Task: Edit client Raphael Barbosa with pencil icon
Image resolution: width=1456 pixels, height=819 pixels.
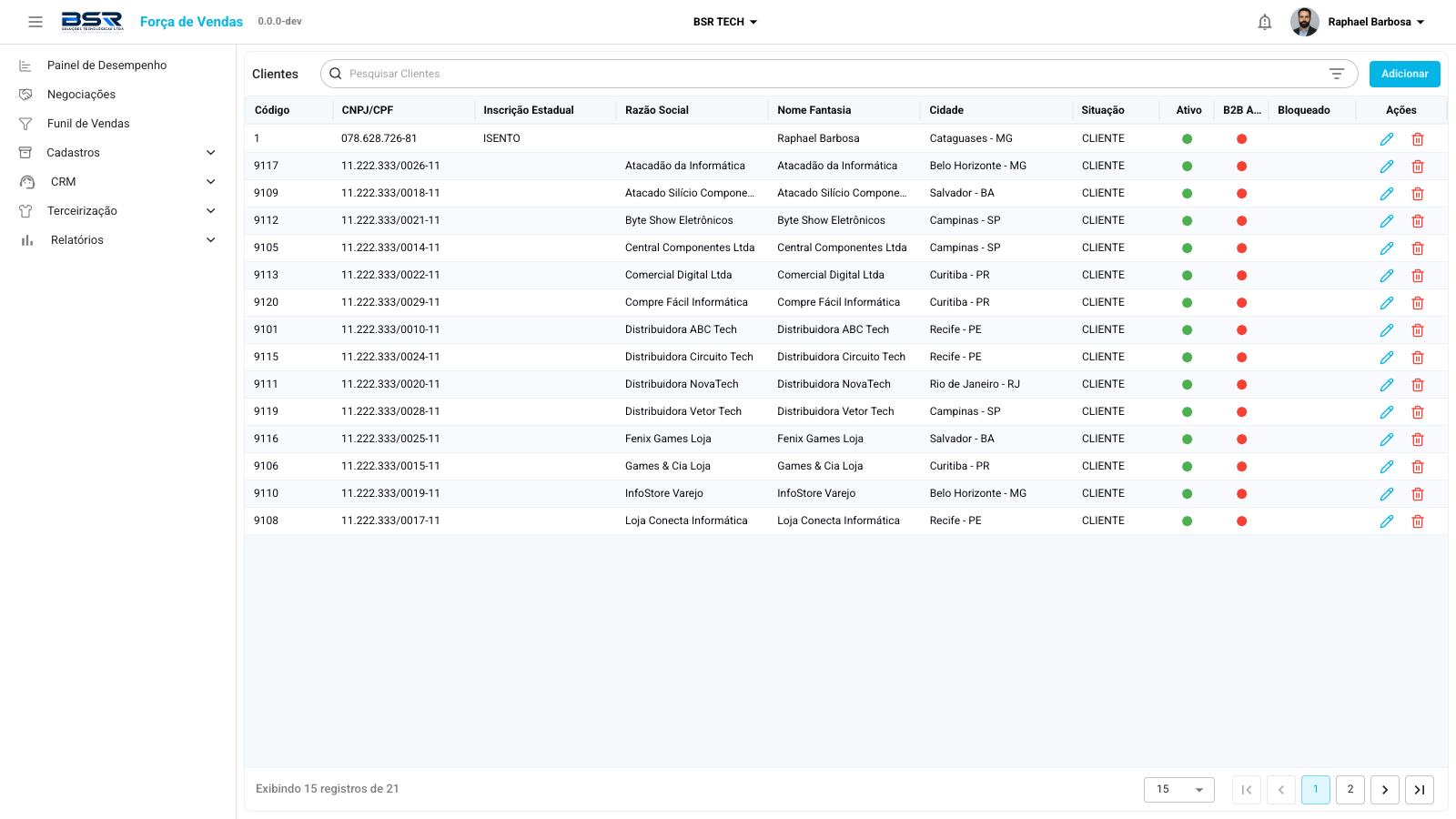Action: pyautogui.click(x=1387, y=139)
